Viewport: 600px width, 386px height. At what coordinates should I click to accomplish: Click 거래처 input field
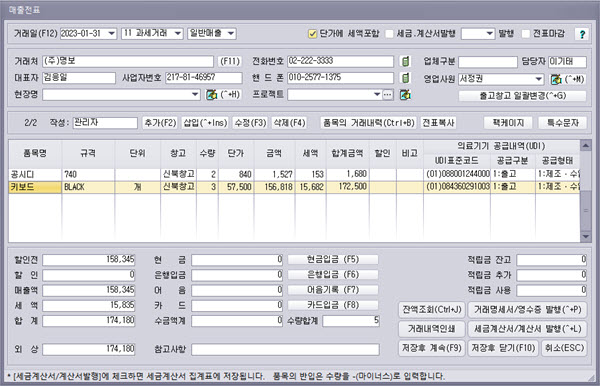click(x=128, y=61)
